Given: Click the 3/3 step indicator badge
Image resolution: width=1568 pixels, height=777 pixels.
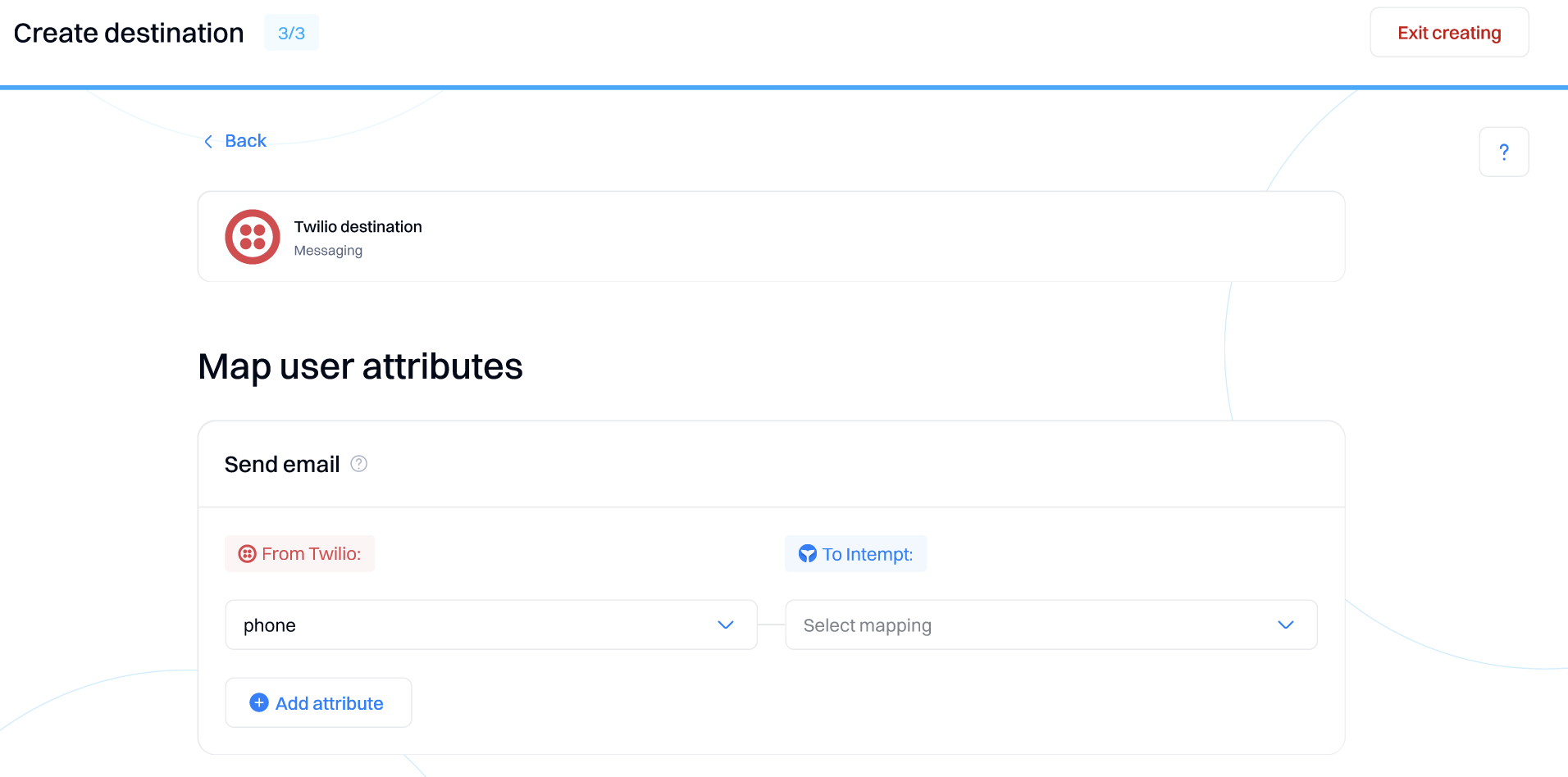Looking at the screenshot, I should click(x=291, y=33).
